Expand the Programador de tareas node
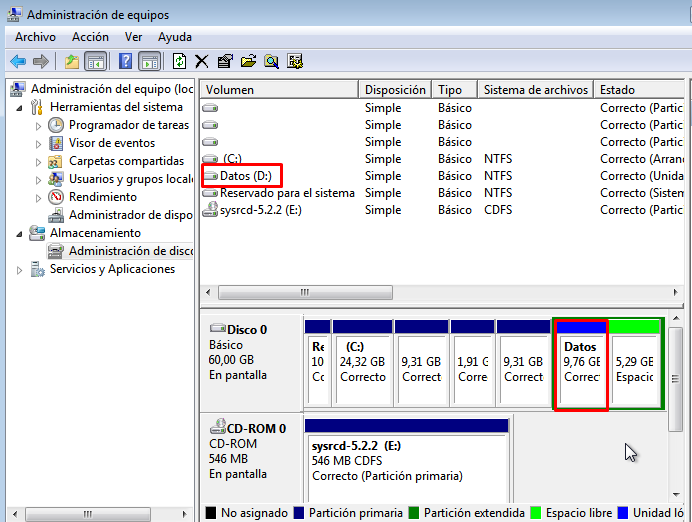The height and width of the screenshot is (522, 692). (x=39, y=126)
